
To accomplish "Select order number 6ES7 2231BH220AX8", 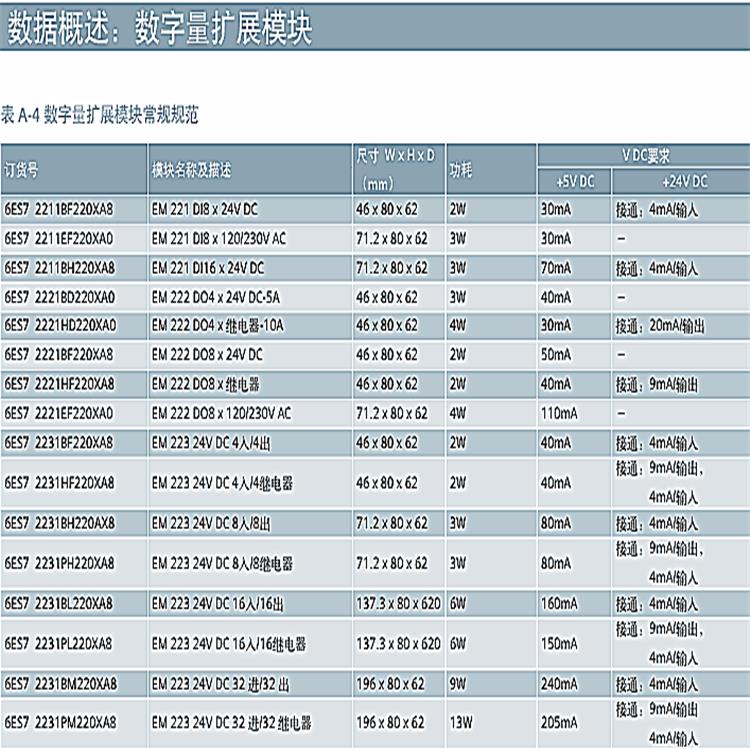I will click(x=59, y=523).
